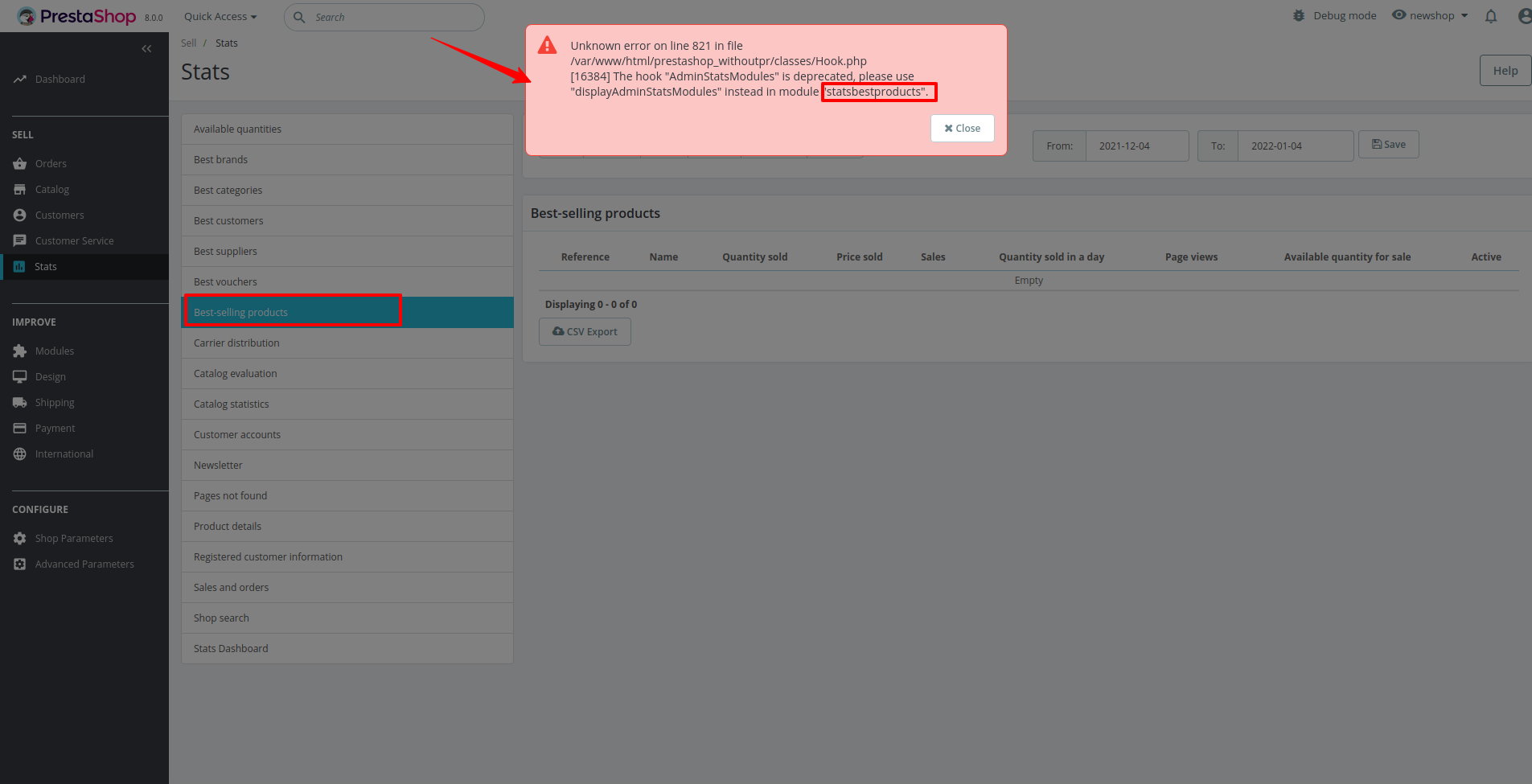1532x784 pixels.
Task: Open the Shipping section
Action: pyautogui.click(x=54, y=402)
